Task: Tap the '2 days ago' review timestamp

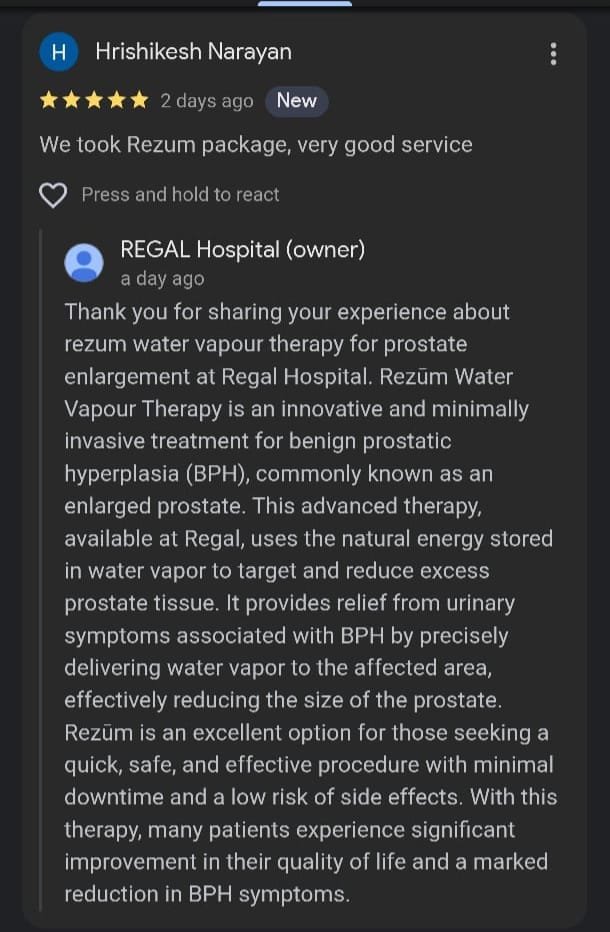Action: [x=207, y=101]
